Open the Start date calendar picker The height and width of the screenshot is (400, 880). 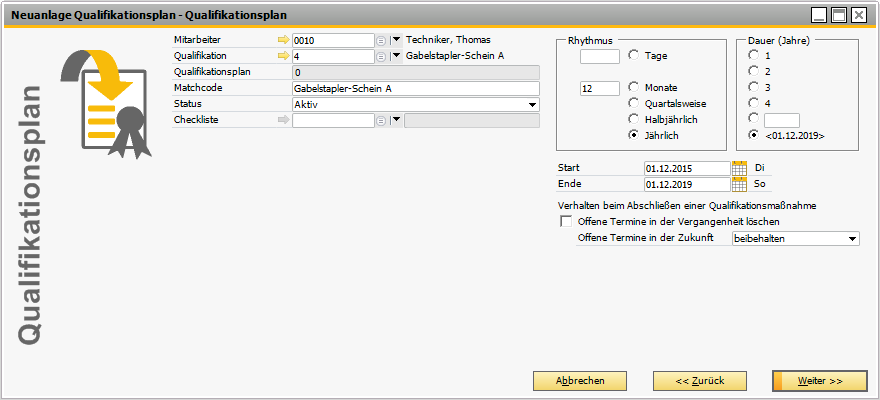[740, 168]
